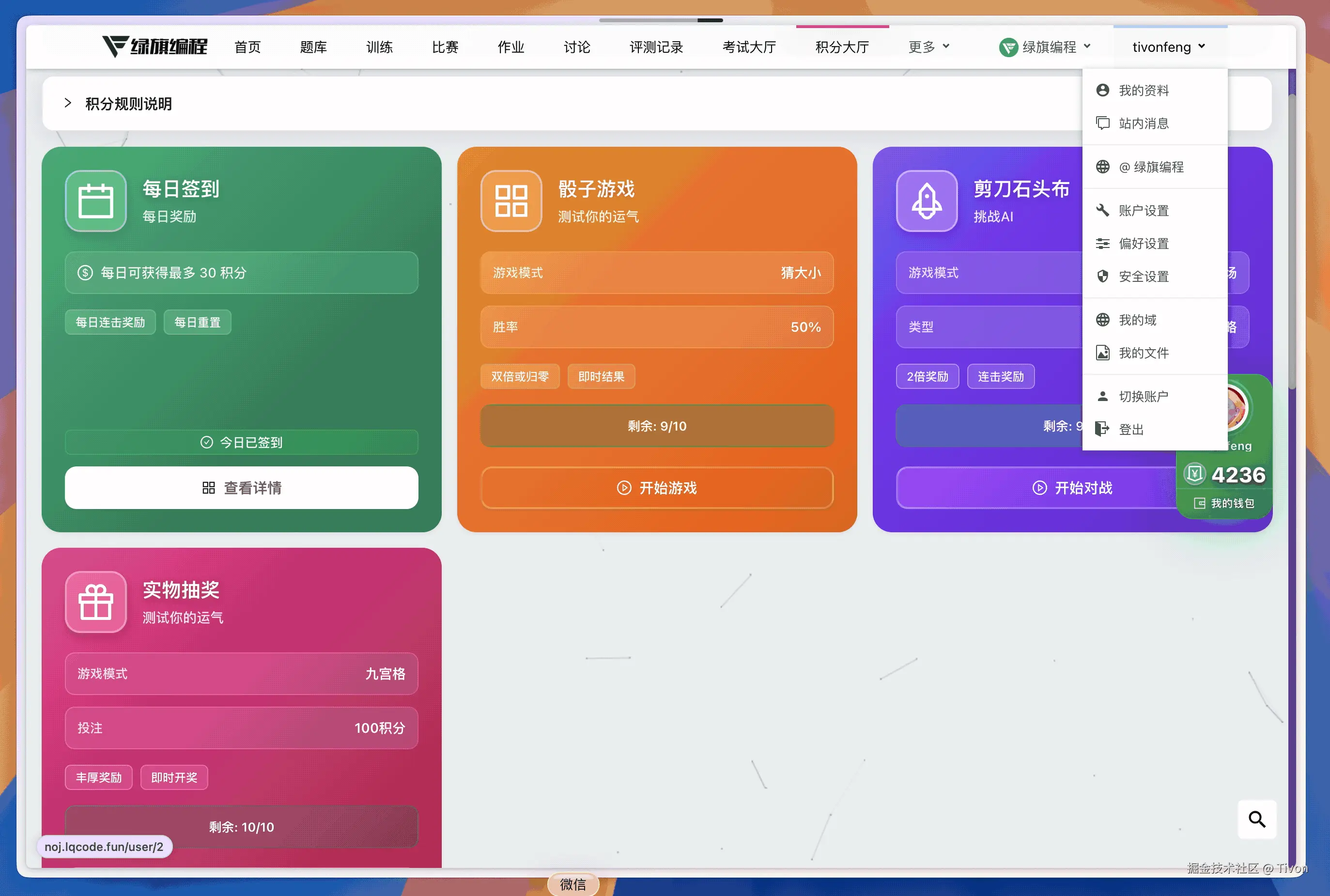Select 账户设置 from user menu
This screenshot has height=896, width=1330.
click(x=1143, y=211)
